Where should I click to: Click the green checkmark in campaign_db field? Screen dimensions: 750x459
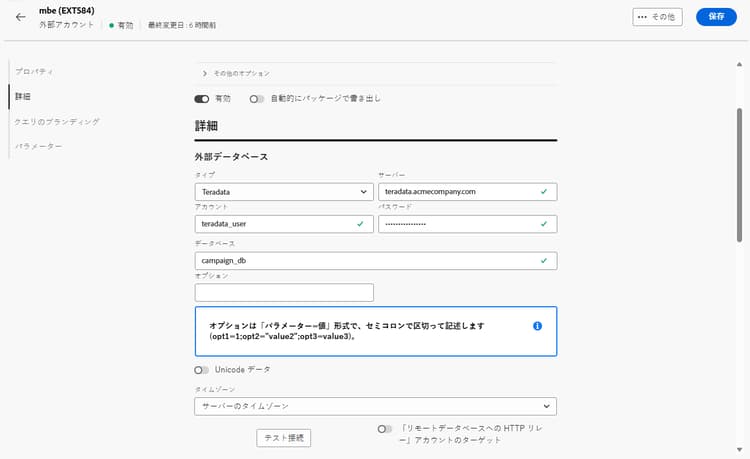[544, 261]
